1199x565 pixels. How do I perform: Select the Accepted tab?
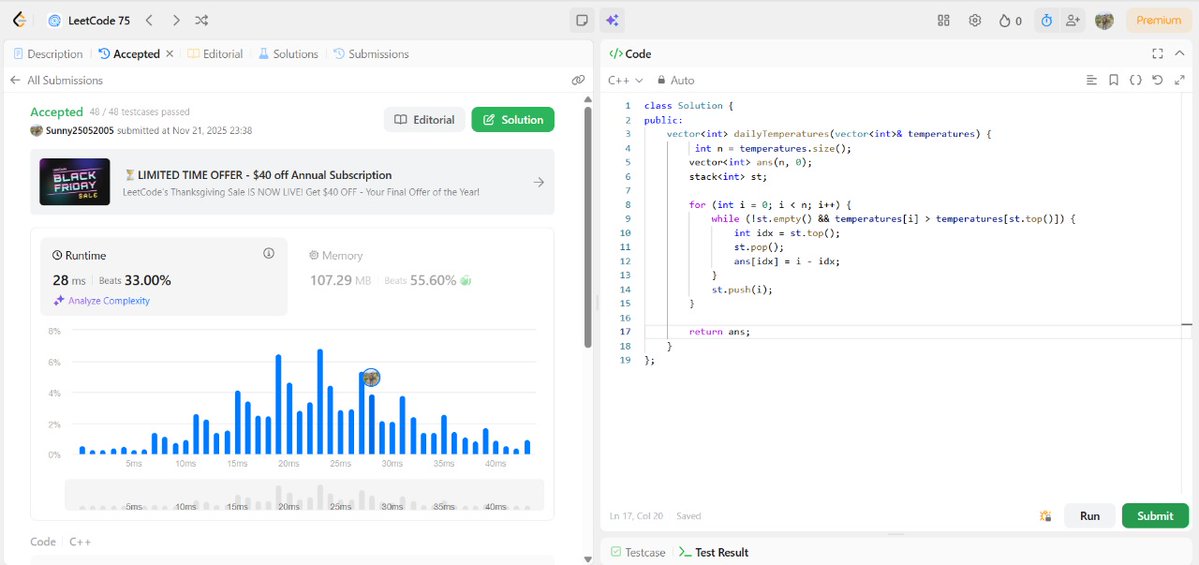tap(129, 54)
